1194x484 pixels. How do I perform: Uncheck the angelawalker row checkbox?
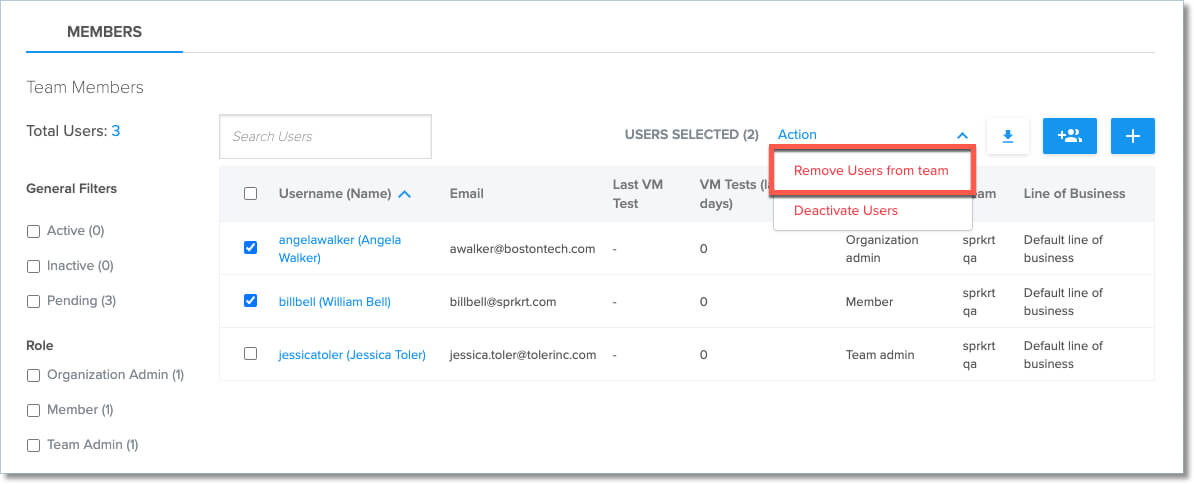point(251,247)
